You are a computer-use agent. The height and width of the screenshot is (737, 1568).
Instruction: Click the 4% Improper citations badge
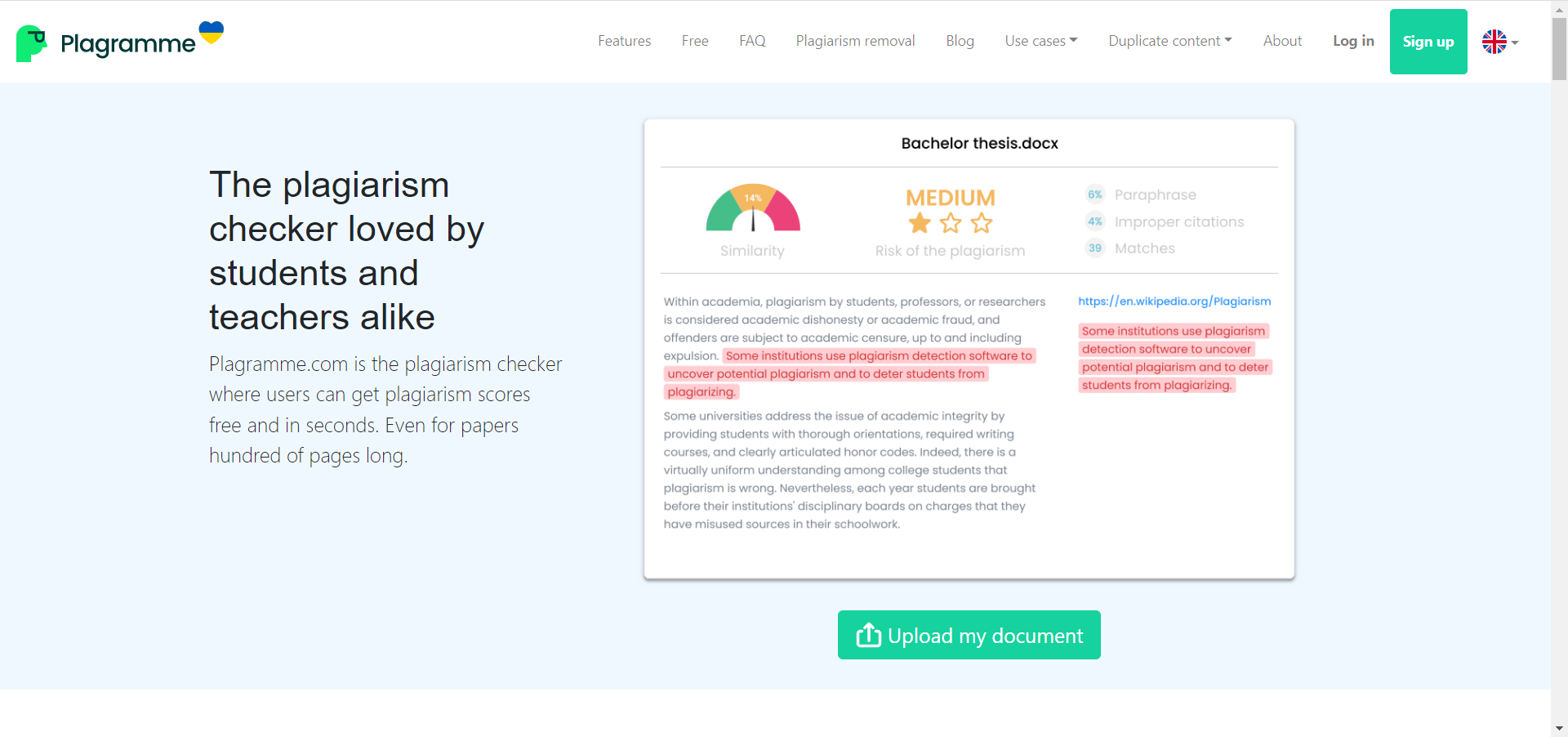pyautogui.click(x=1095, y=221)
